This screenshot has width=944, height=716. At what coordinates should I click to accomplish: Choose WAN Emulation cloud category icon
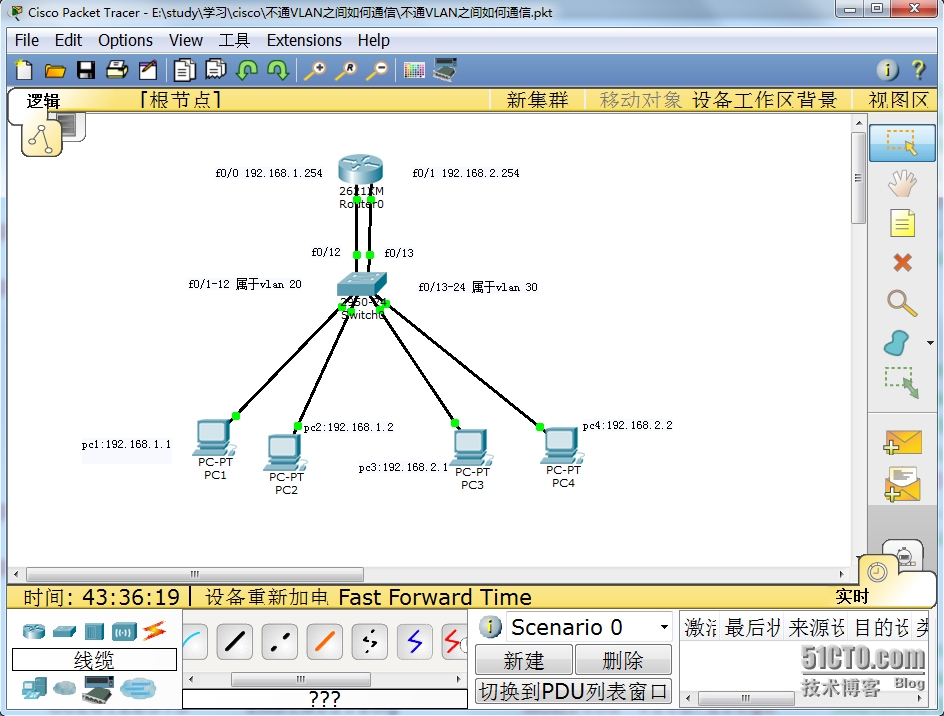coord(64,688)
